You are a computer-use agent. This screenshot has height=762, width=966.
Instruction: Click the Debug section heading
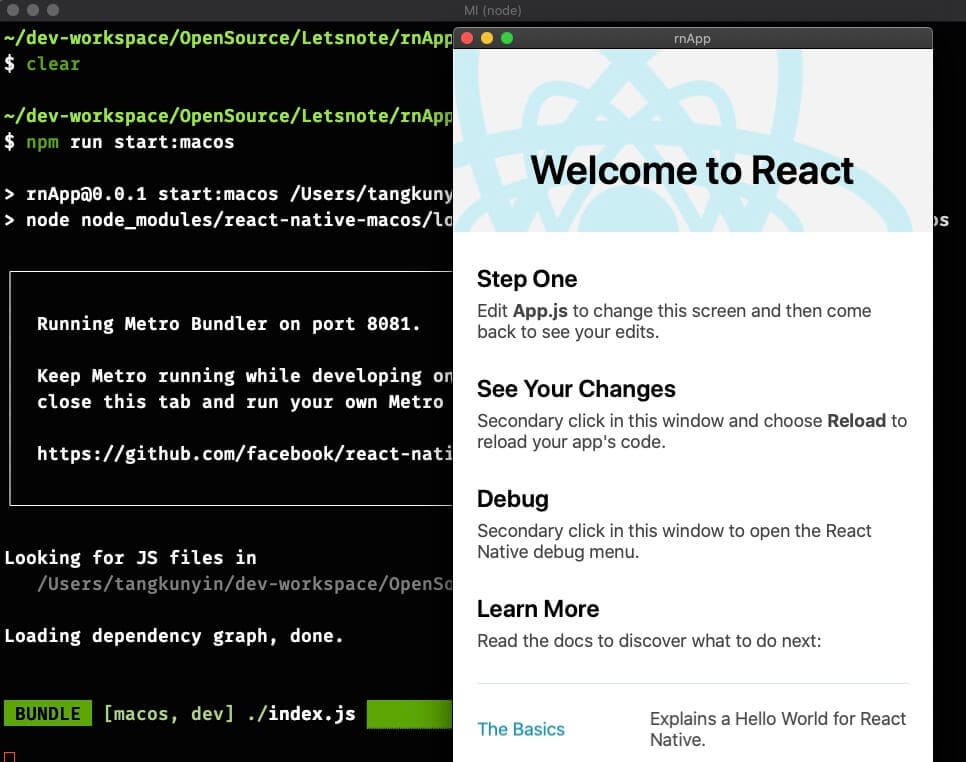pos(513,499)
